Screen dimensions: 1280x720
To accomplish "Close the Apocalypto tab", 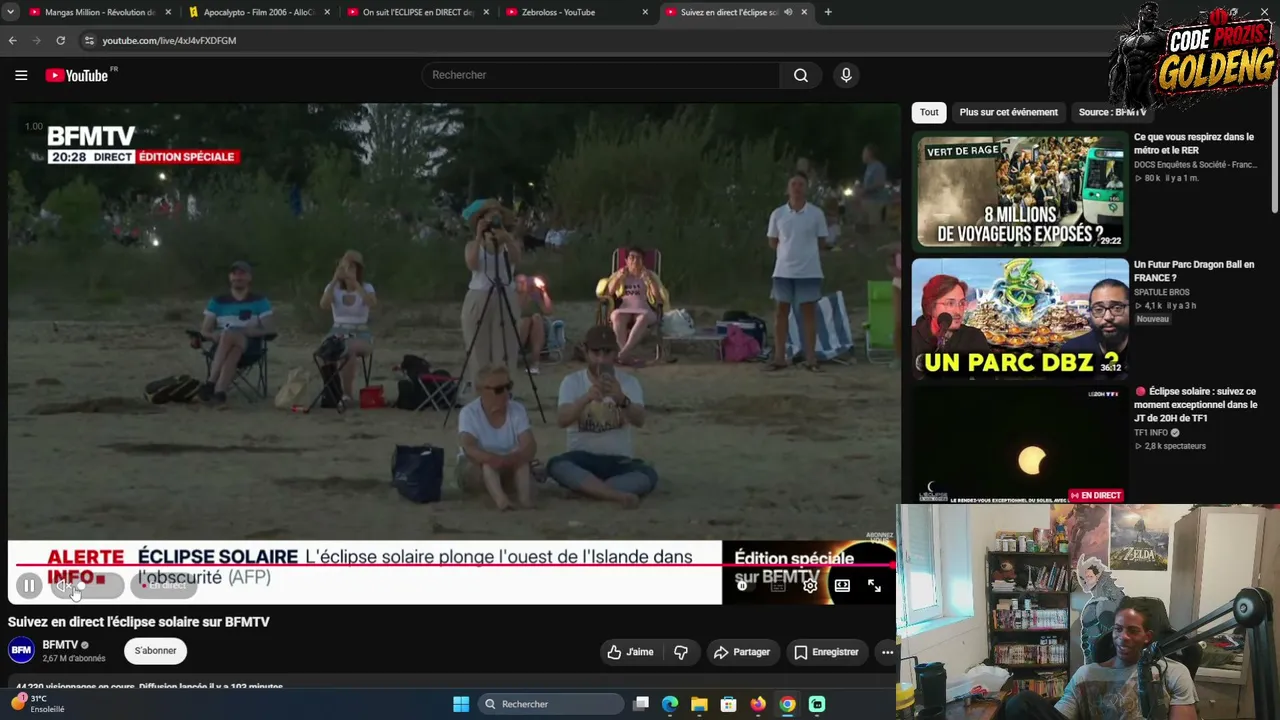I will pos(327,12).
